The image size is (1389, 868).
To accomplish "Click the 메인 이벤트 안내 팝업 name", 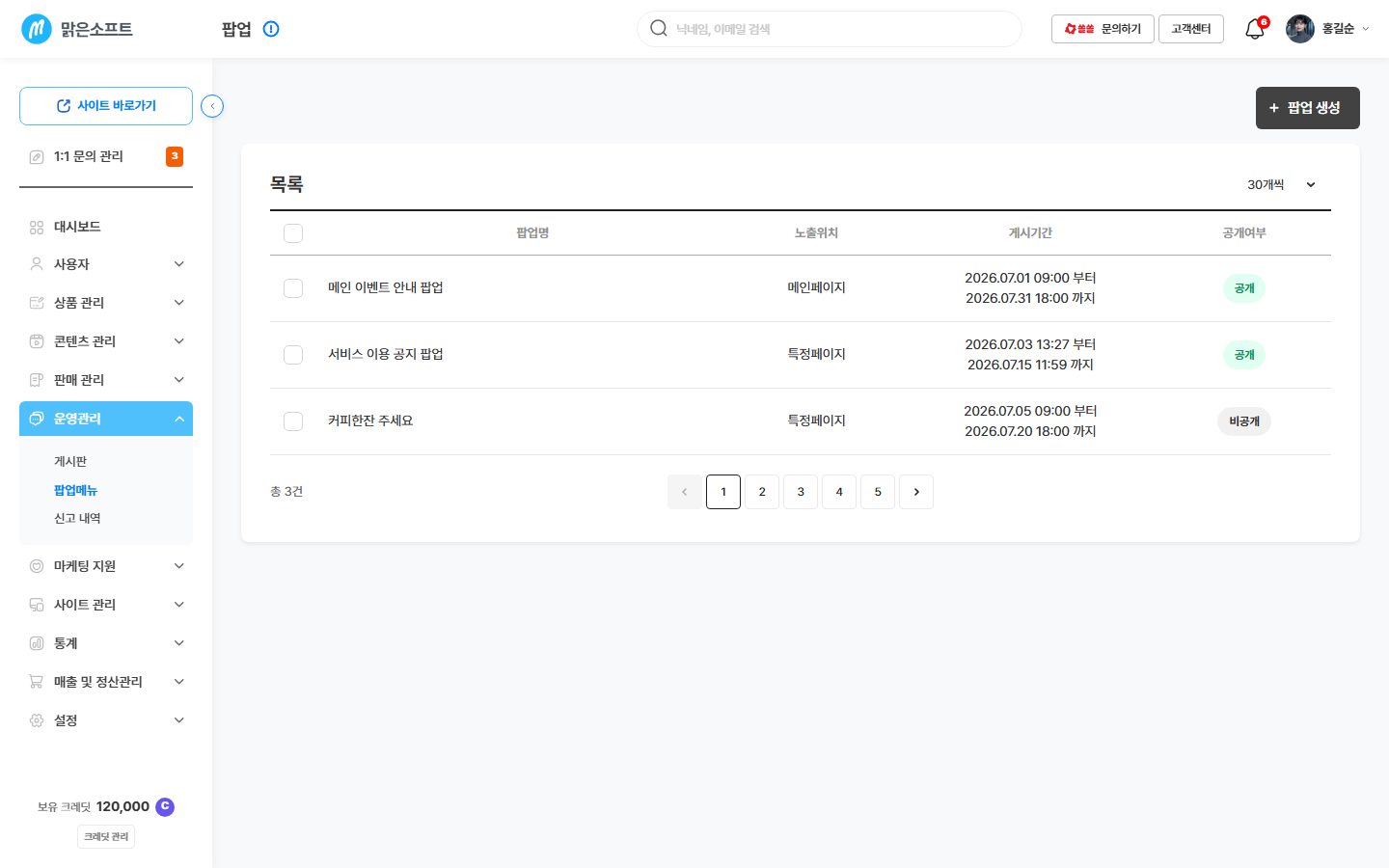I will click(386, 287).
